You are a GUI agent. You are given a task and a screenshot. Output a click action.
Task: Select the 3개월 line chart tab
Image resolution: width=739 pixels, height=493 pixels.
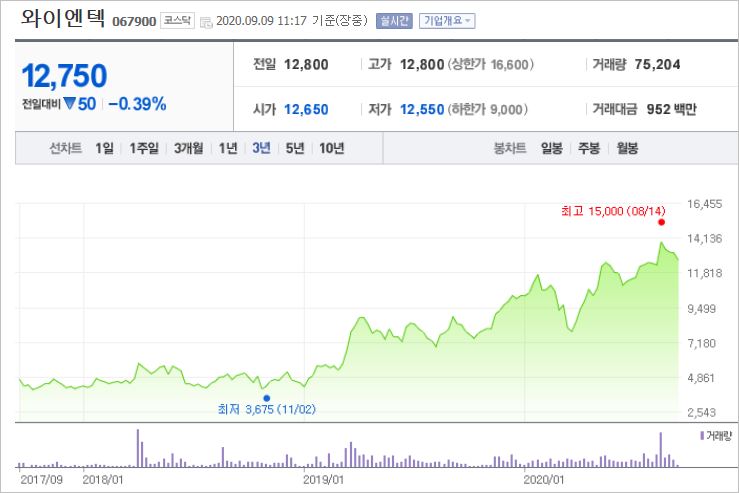click(x=189, y=148)
